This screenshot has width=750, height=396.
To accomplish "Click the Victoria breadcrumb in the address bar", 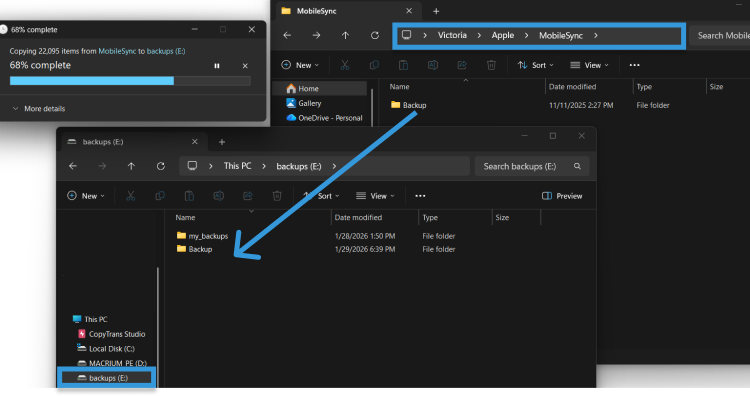I will pos(452,35).
